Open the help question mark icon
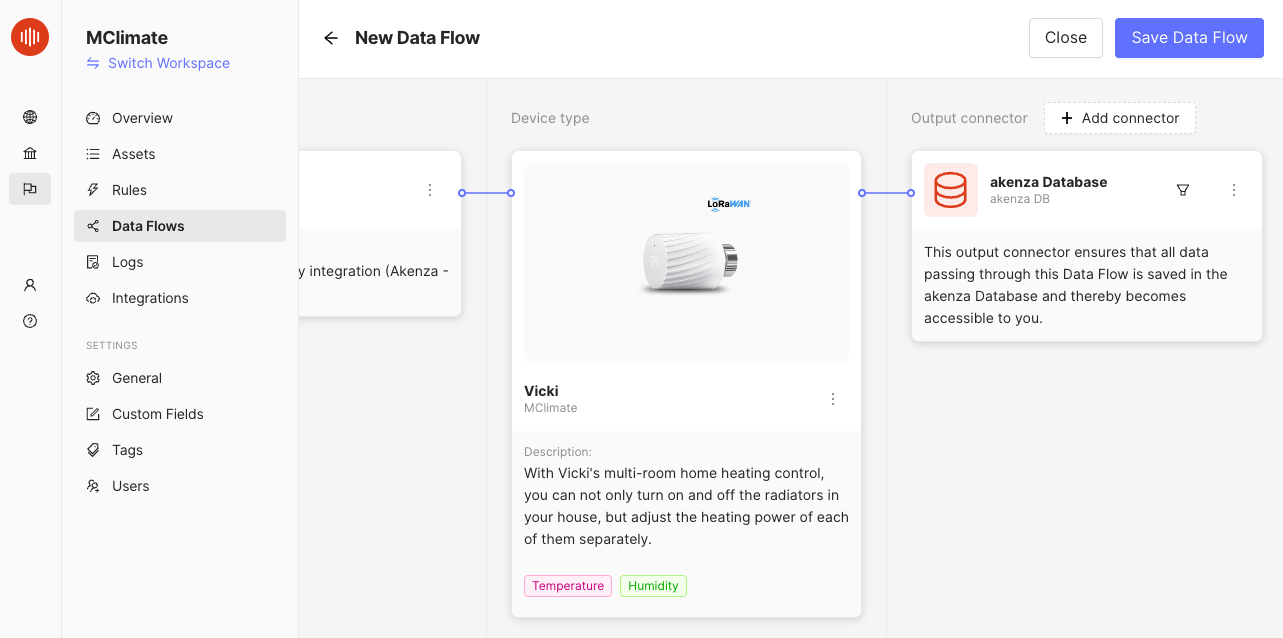 coord(30,321)
